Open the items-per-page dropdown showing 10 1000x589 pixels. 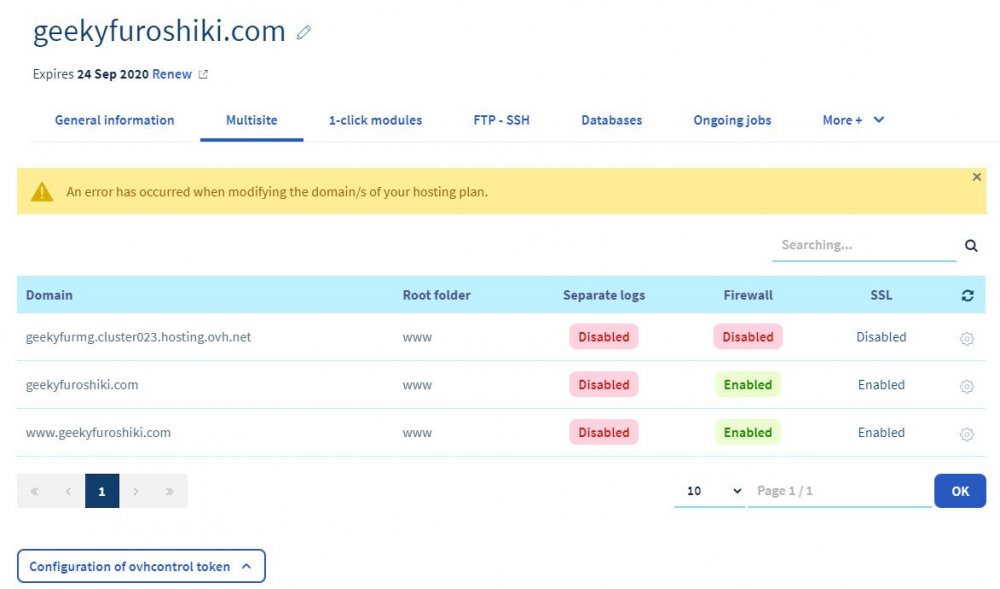(710, 490)
